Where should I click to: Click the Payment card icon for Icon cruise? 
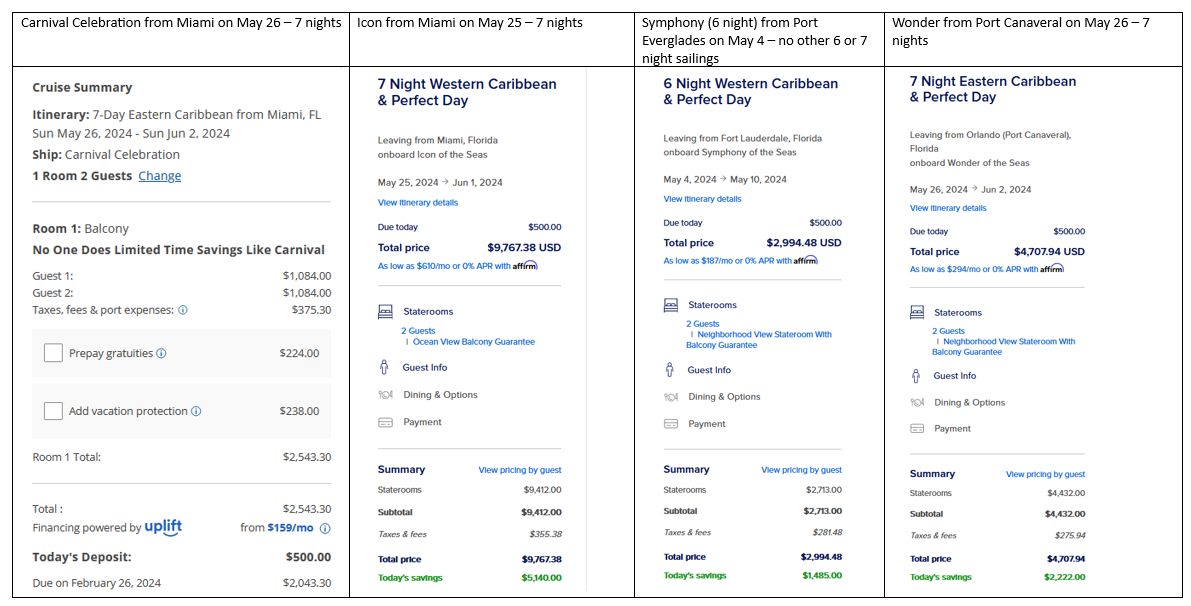pos(385,422)
